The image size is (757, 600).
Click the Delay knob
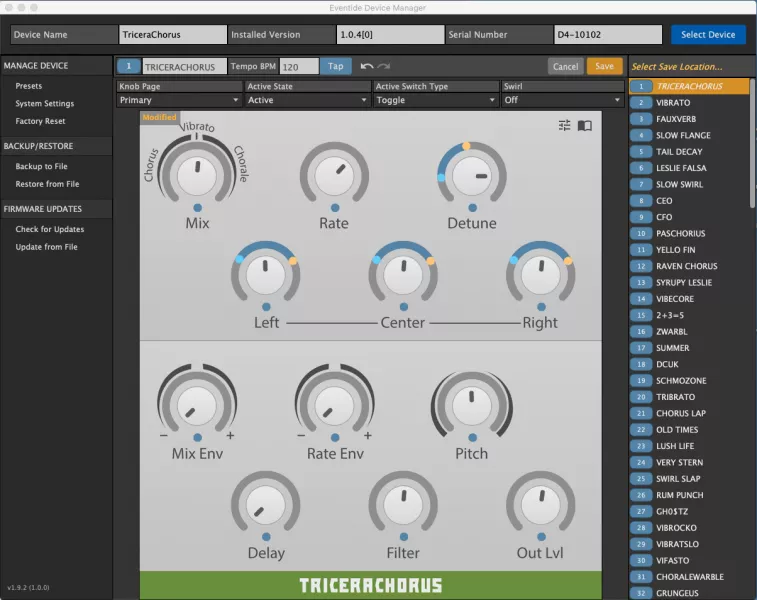point(266,505)
